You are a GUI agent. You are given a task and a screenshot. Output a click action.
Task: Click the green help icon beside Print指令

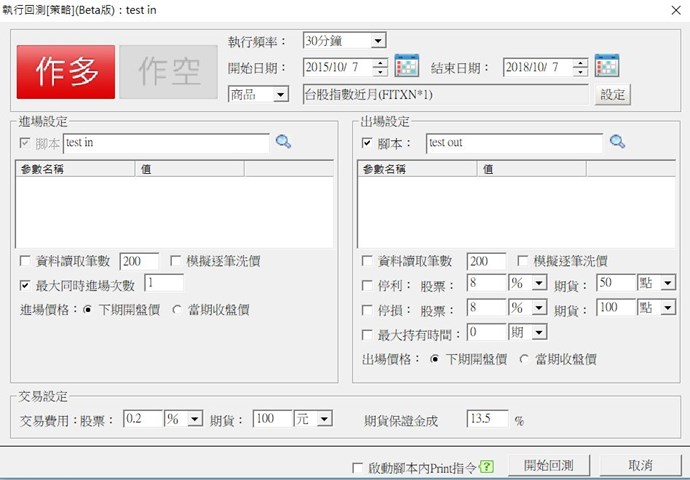487,466
